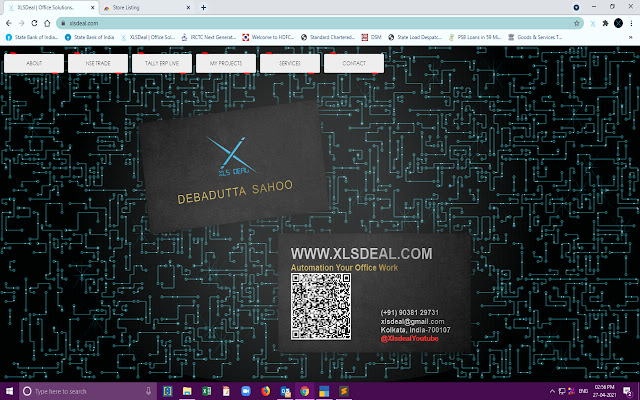Screen dimensions: 640x400
Task: Click the QR code image
Action: pyautogui.click(x=321, y=307)
